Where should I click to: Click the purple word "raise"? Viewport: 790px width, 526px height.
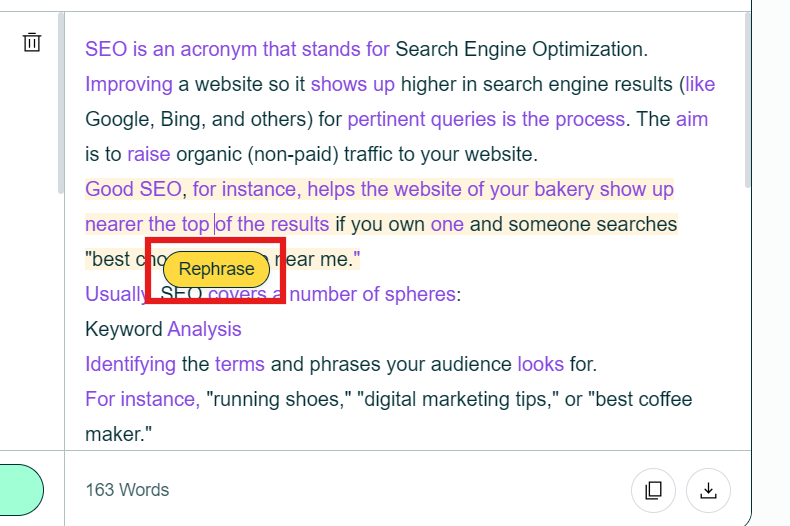149,154
